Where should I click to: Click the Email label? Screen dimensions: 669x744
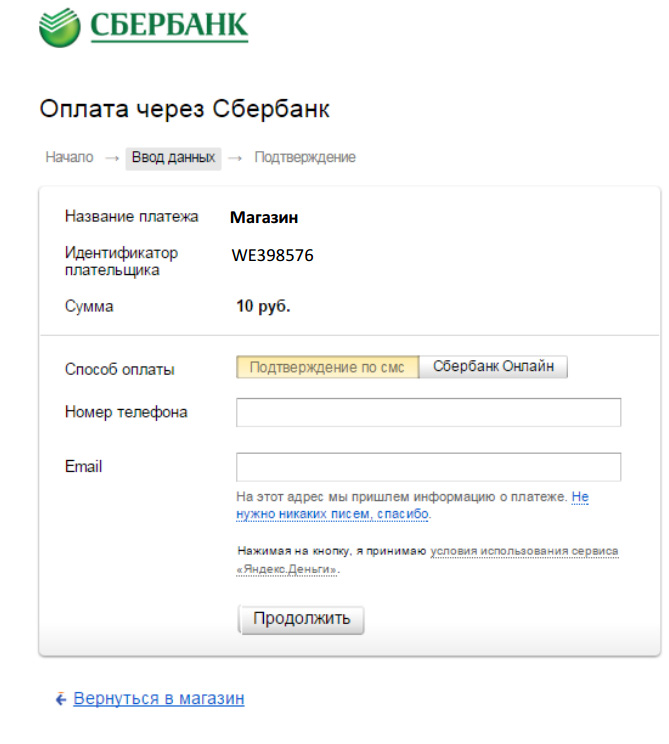click(x=84, y=466)
